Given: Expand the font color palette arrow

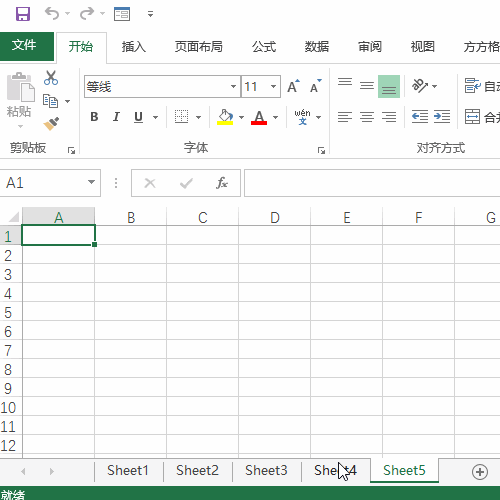Looking at the screenshot, I should click(276, 117).
